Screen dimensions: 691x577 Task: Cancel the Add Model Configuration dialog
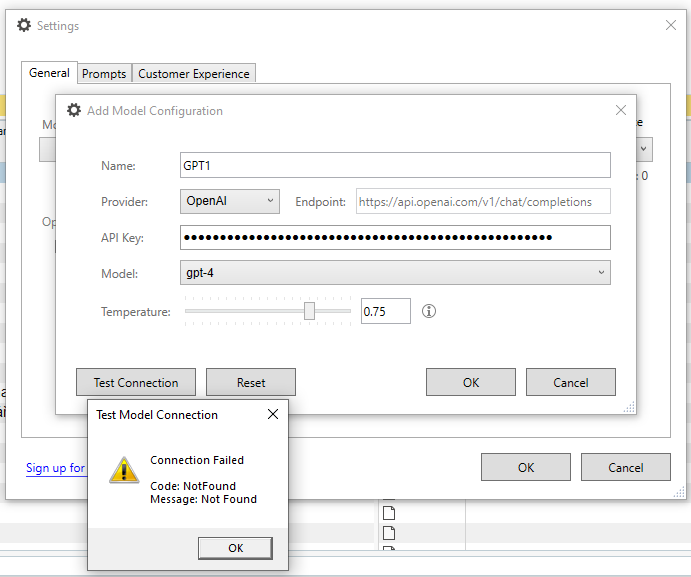point(571,382)
